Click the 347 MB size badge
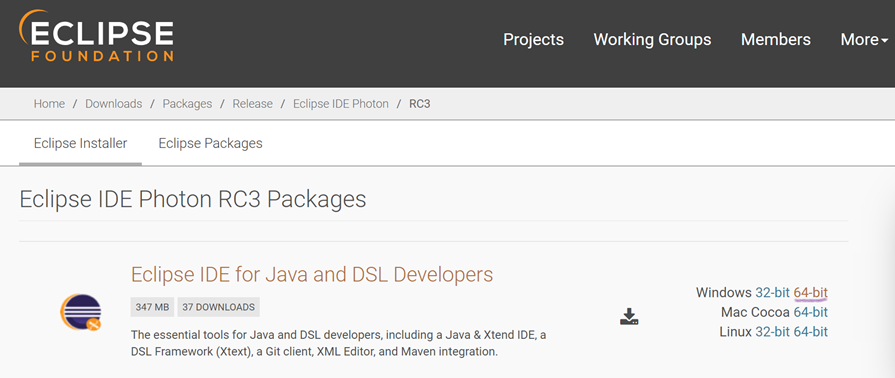The width and height of the screenshot is (895, 378). point(152,307)
